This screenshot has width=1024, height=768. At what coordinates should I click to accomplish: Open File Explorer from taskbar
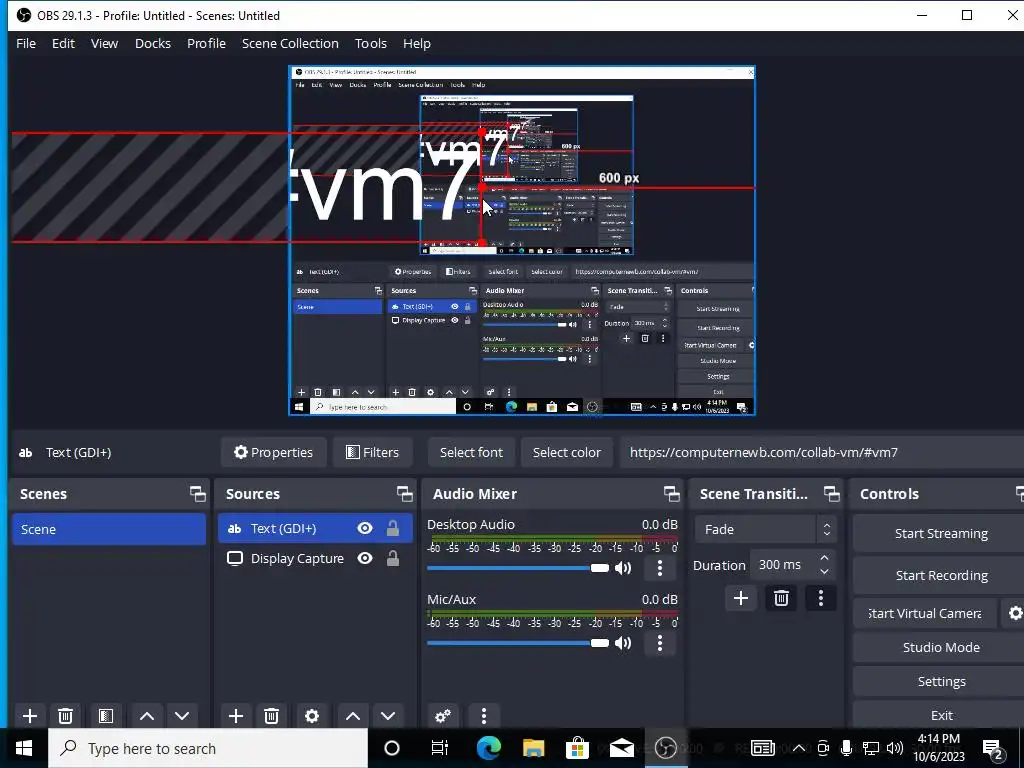point(534,748)
